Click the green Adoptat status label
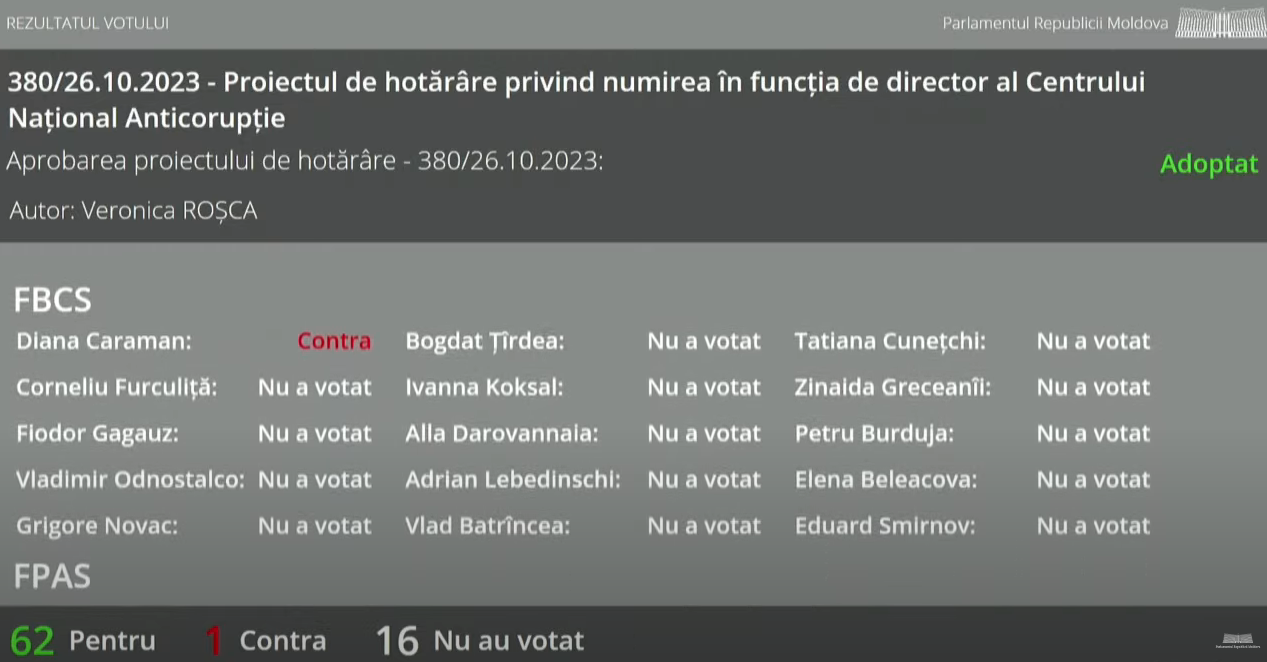 click(x=1209, y=164)
